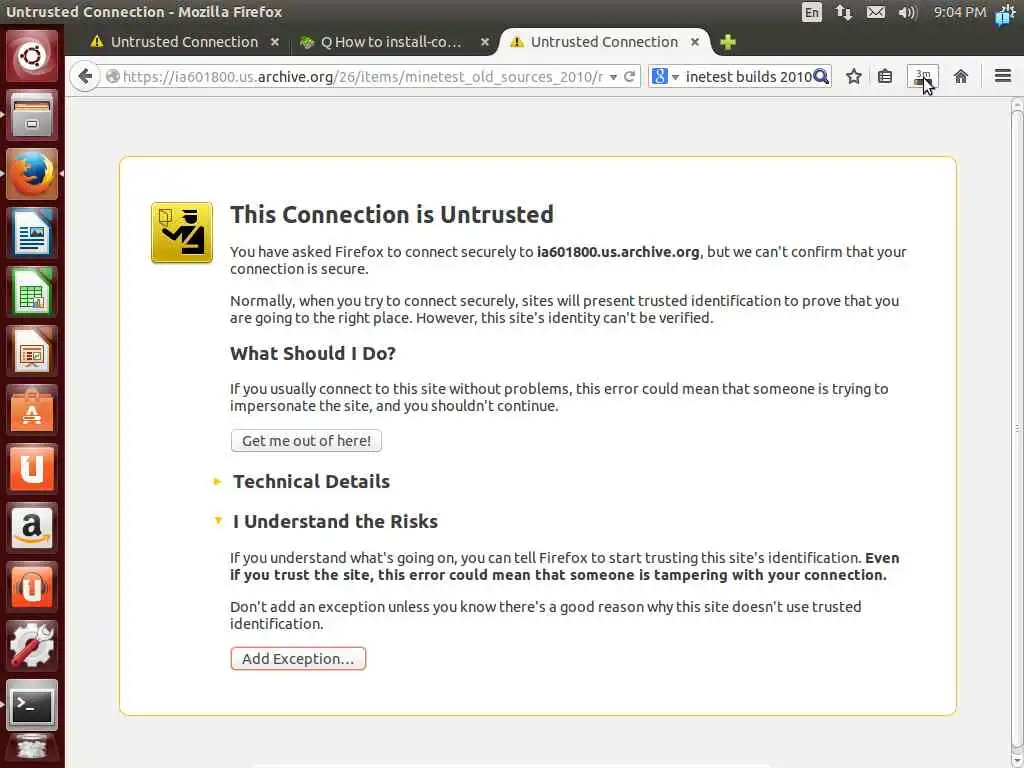The height and width of the screenshot is (768, 1024).
Task: Click the globe site identity icon
Action: [112, 76]
